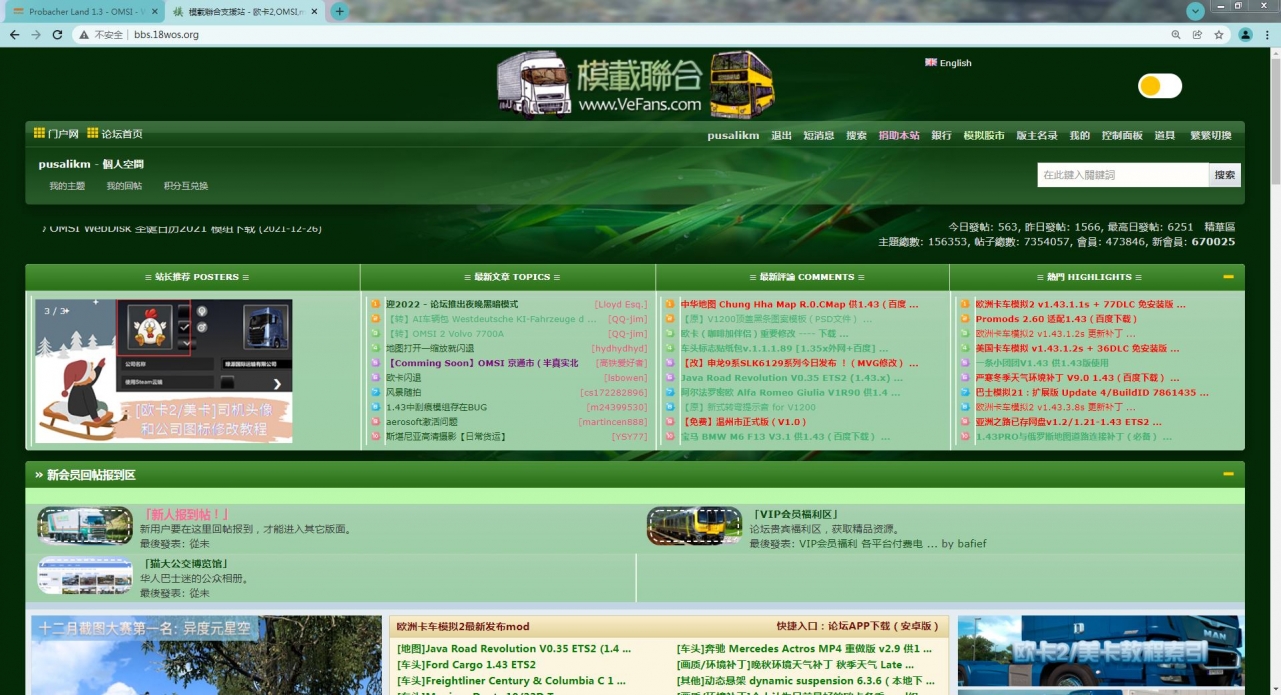Go forward in browser history
The image size is (1281, 695).
36,34
